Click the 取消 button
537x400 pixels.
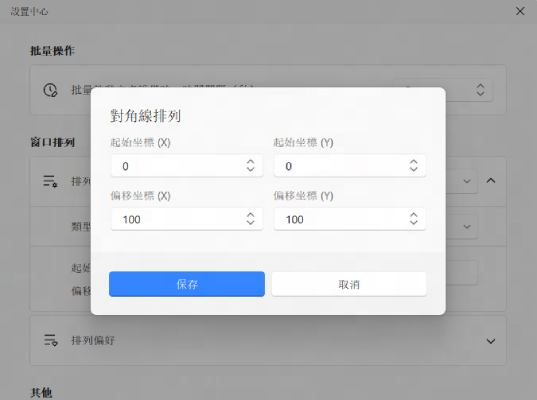pyautogui.click(x=349, y=284)
